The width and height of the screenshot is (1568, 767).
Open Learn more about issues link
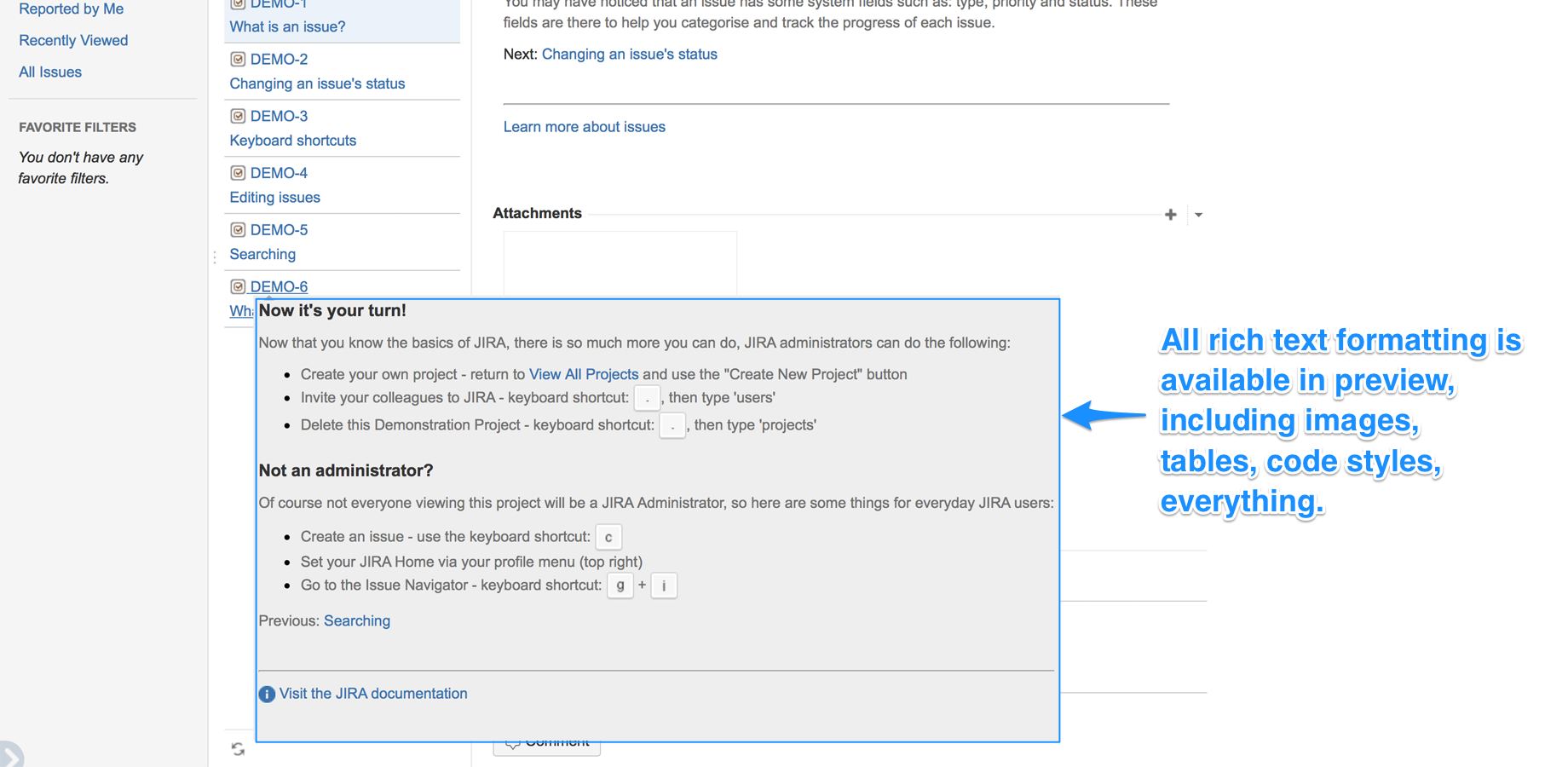tap(584, 127)
